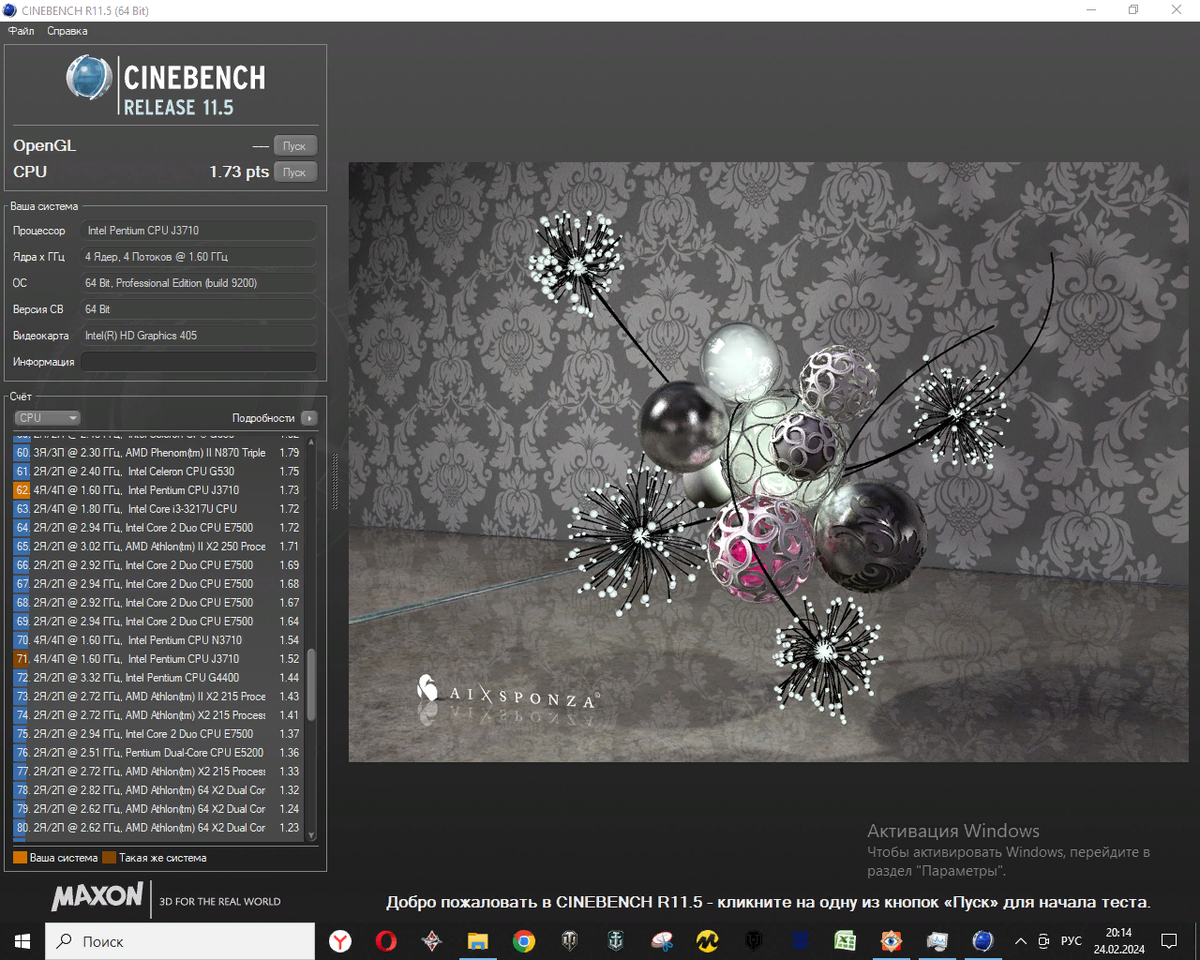The width and height of the screenshot is (1200, 960).
Task: Select rank 80 Athlon 64 X2 row scoring 1.23
Action: 158,828
